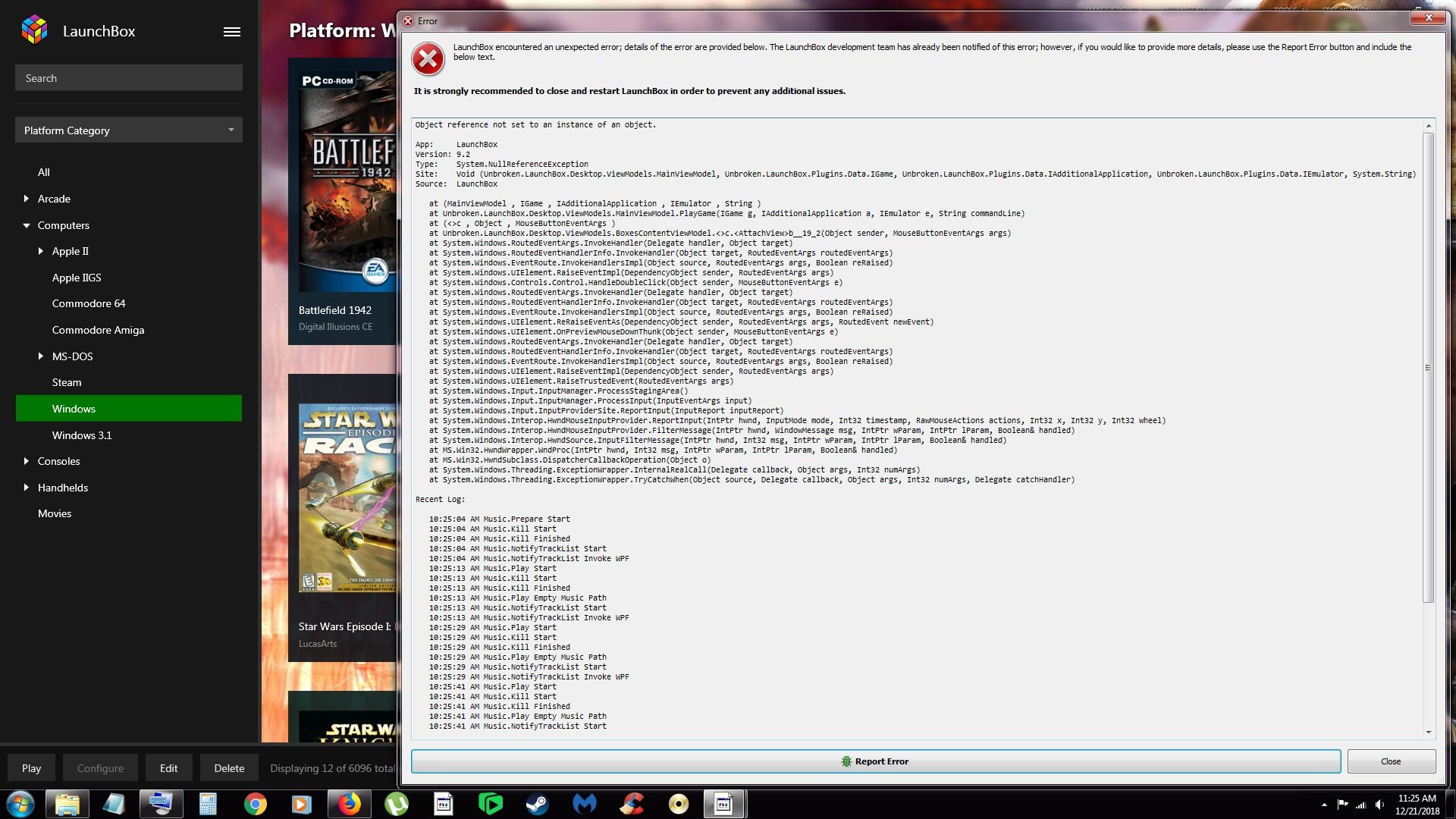This screenshot has width=1456, height=819.
Task: Switch to Firefox in the taskbar
Action: [349, 804]
